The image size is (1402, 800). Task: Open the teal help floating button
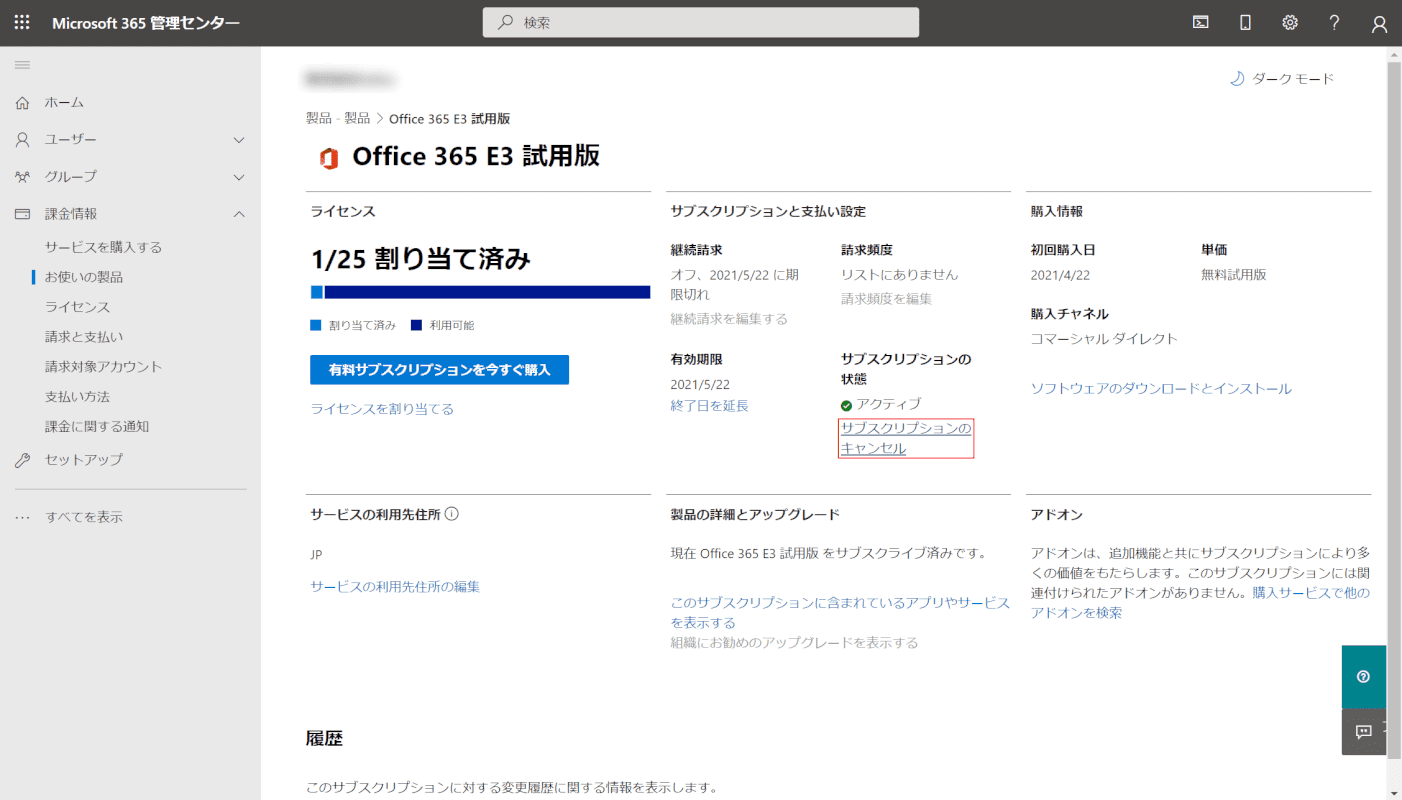point(1363,677)
